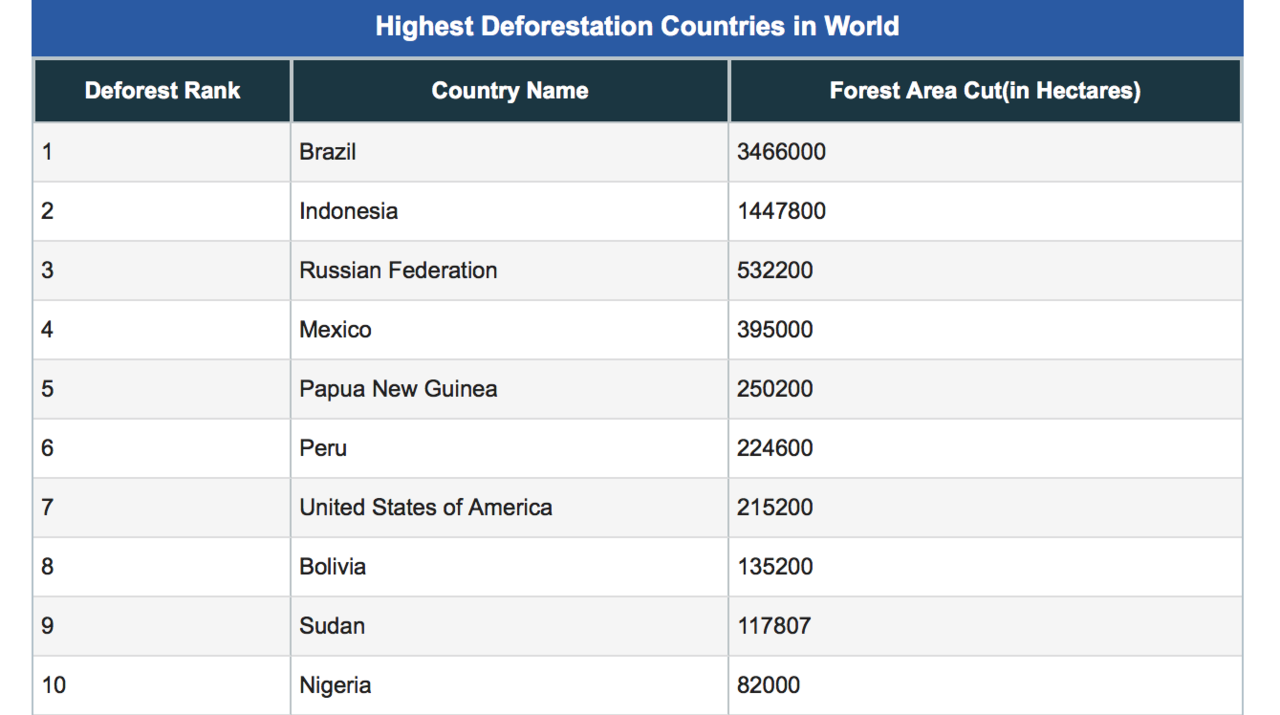Viewport: 1280px width, 715px height.
Task: Click the value 395000 for Mexico
Action: pyautogui.click(x=775, y=330)
